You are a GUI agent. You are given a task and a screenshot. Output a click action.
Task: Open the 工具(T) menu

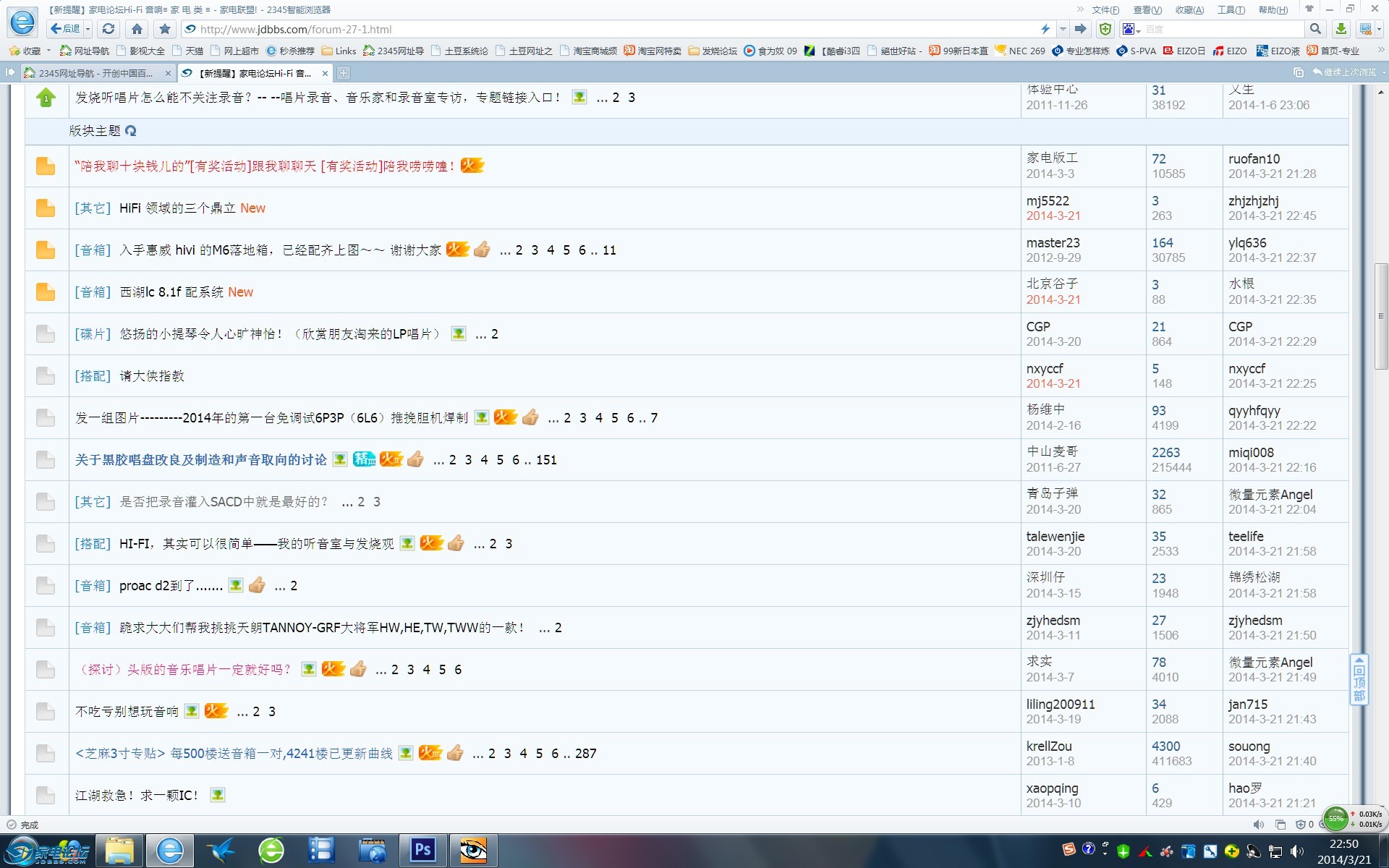[x=1231, y=9]
